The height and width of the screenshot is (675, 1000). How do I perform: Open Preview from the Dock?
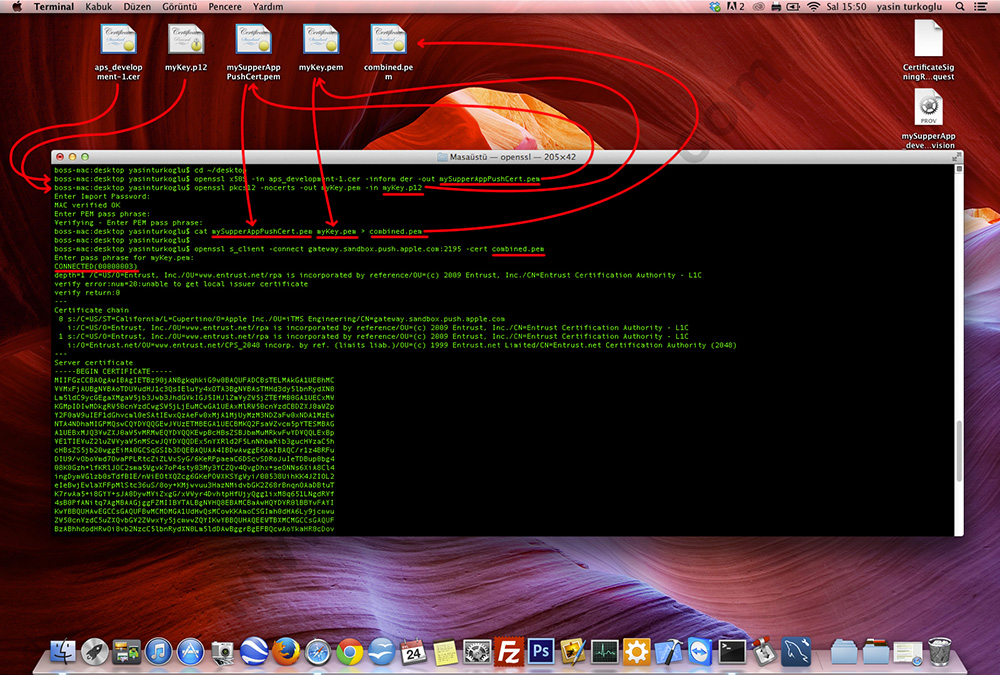573,651
